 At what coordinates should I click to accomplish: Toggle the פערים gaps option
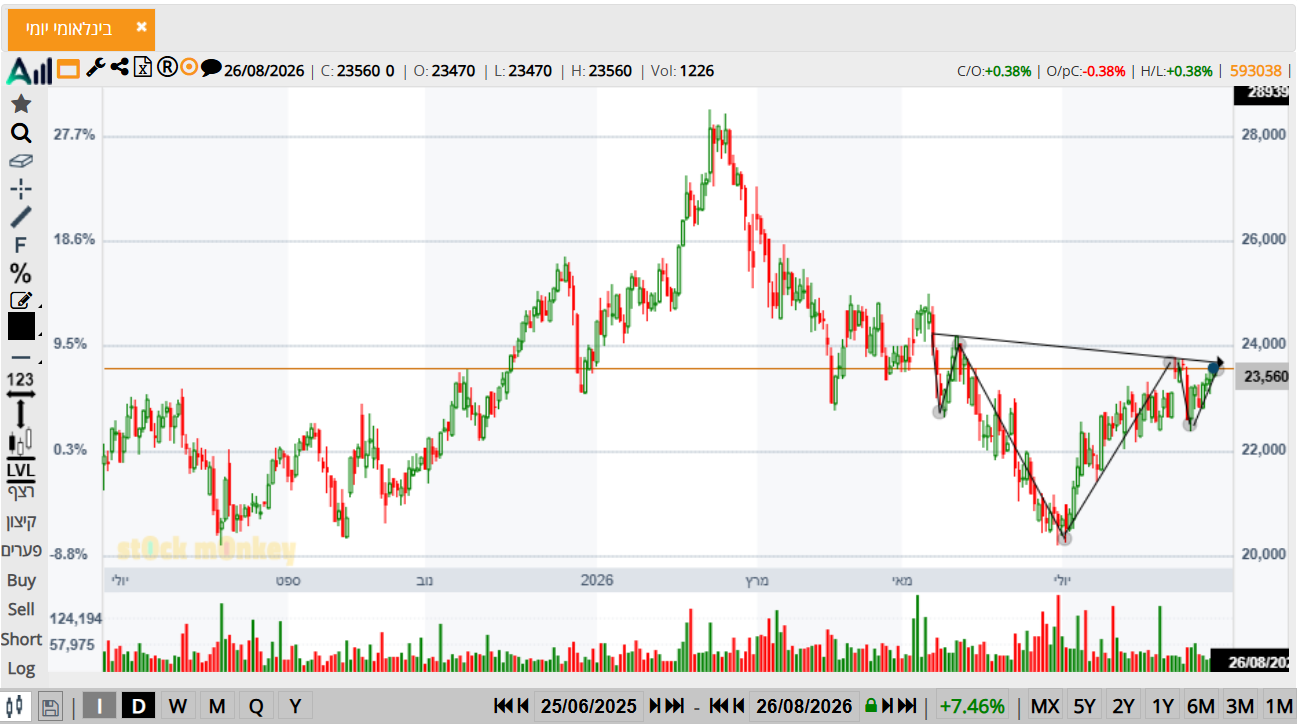(21, 550)
